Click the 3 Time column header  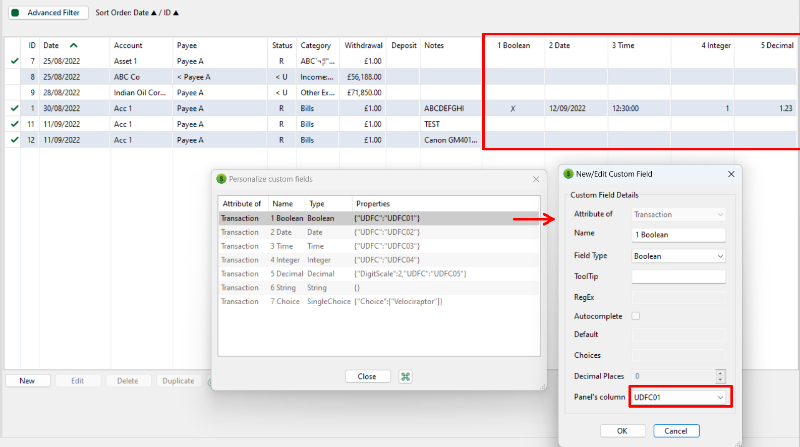point(639,45)
